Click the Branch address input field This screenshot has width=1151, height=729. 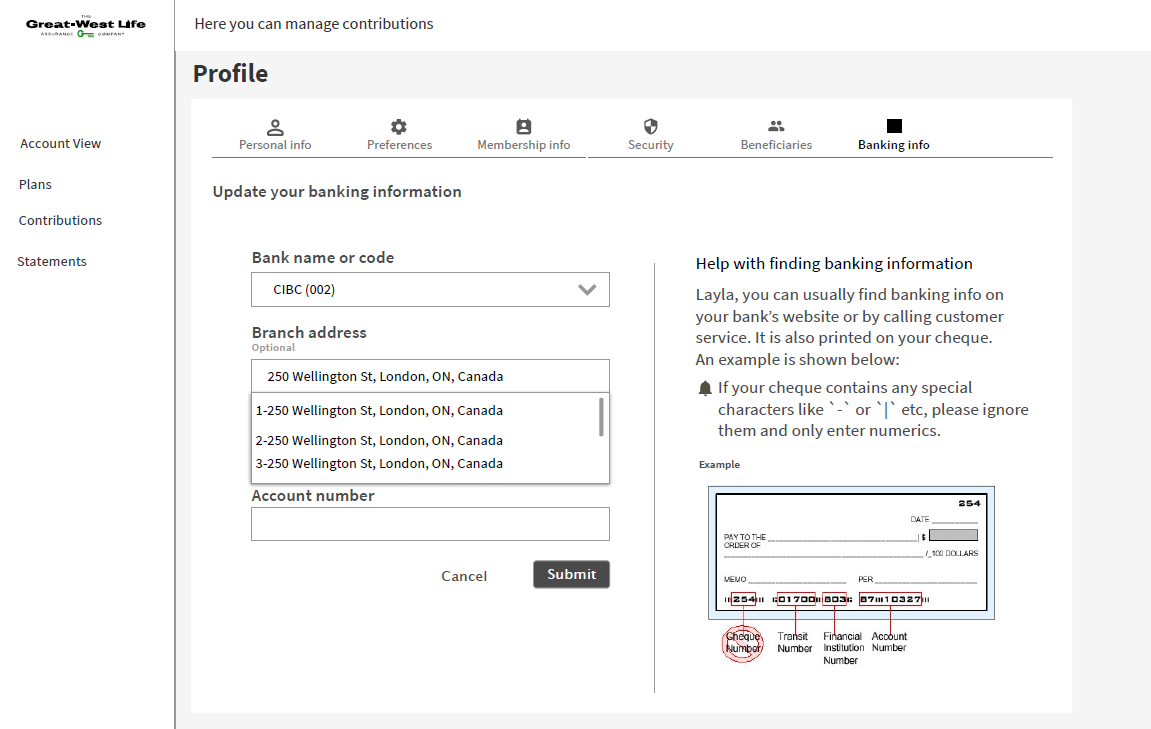click(430, 376)
